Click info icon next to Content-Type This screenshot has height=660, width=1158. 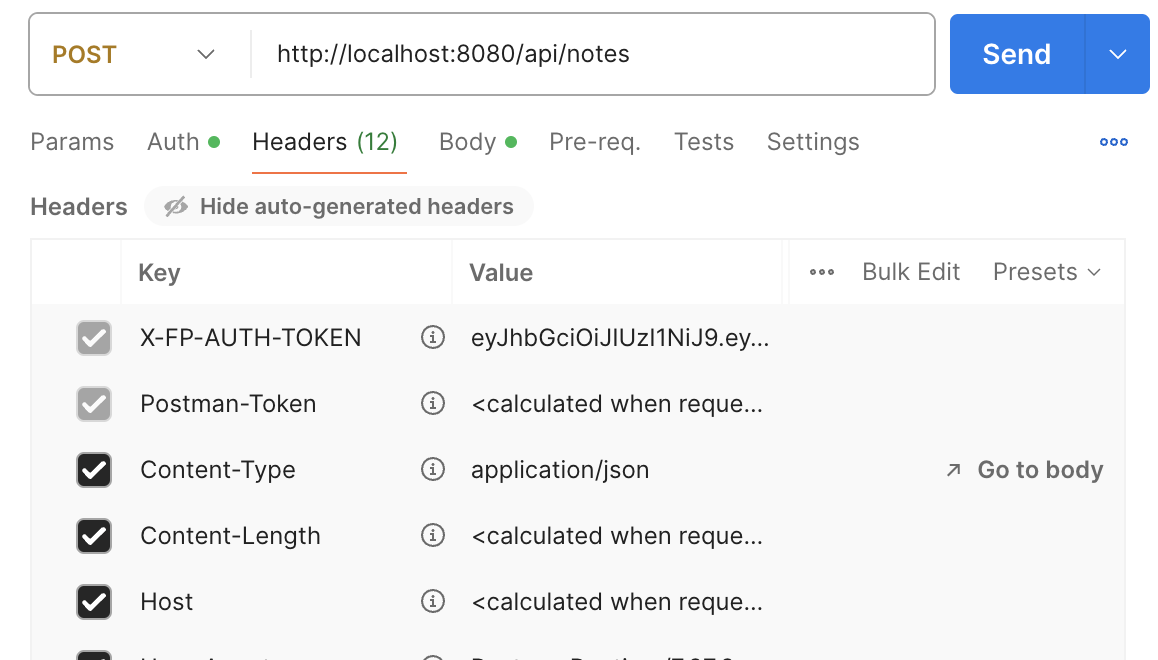point(432,470)
